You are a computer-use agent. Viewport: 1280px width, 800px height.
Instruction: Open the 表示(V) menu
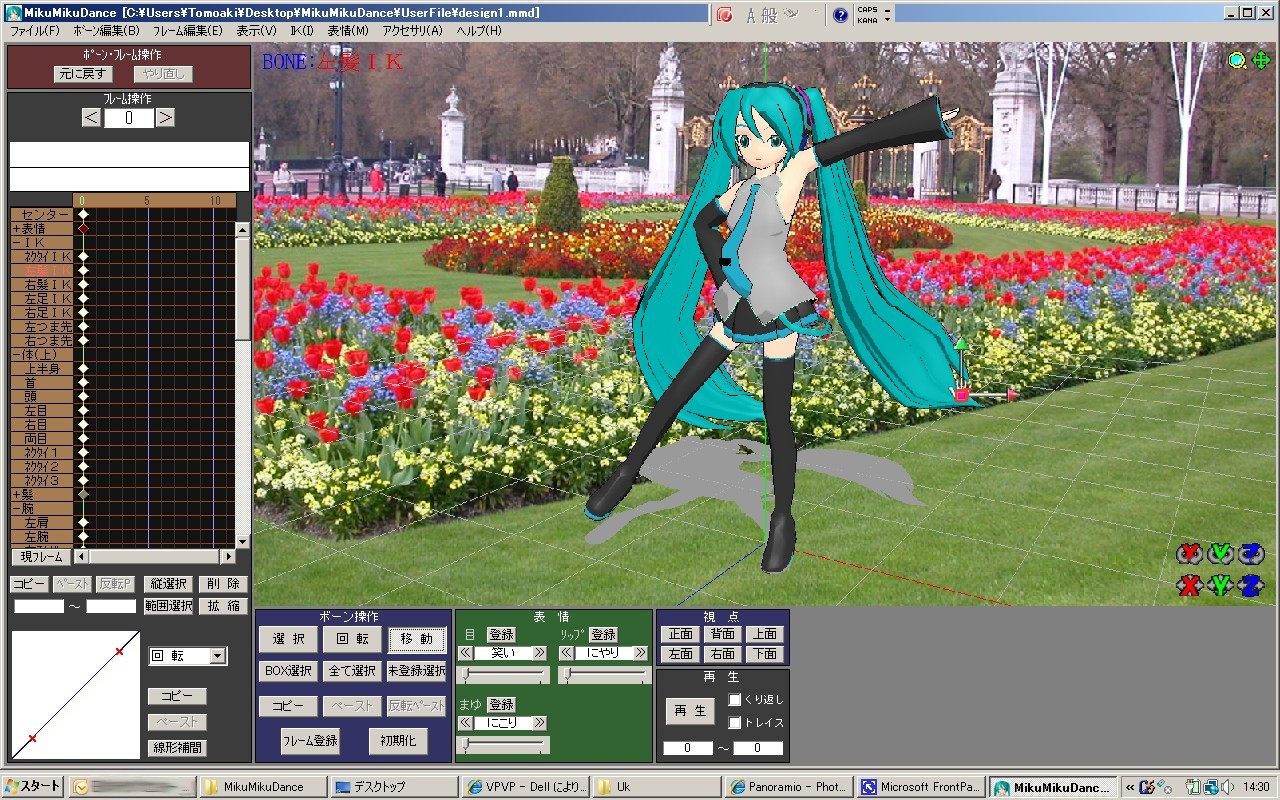(x=257, y=31)
